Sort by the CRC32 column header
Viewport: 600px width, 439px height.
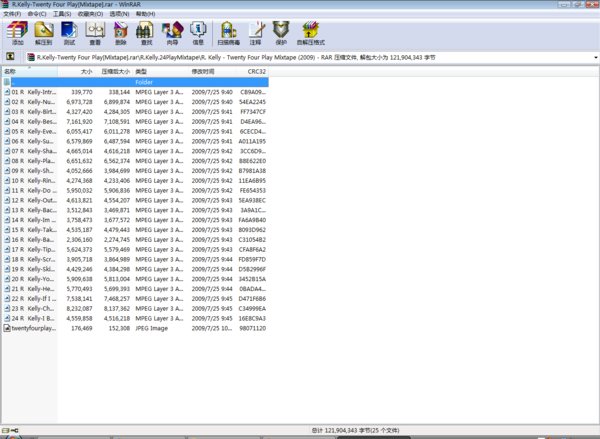point(252,72)
